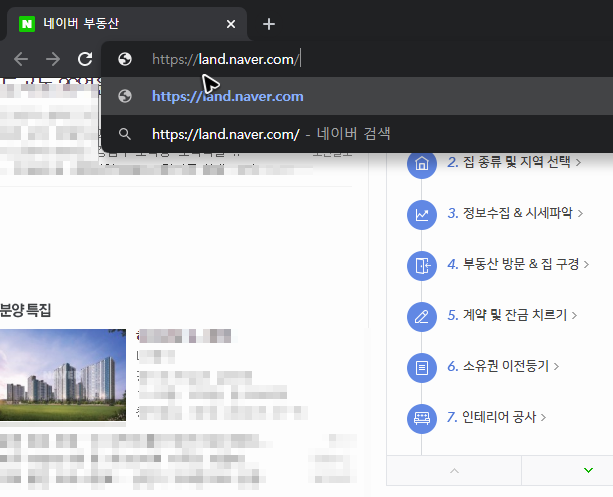Open 2. 집 종류 및 지역 선택
613x497 pixels.
pos(514,162)
